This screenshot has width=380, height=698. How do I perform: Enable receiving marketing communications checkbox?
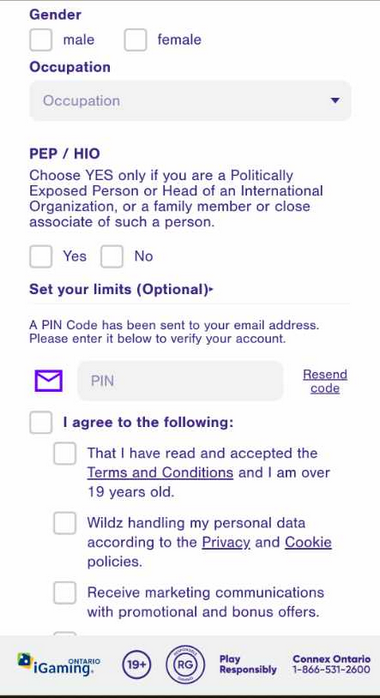65,592
